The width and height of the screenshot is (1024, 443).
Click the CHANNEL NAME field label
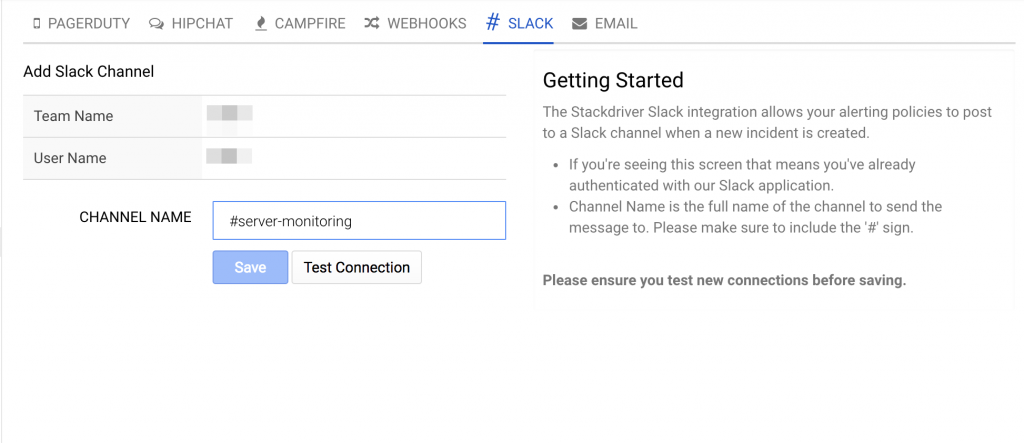pyautogui.click(x=135, y=217)
